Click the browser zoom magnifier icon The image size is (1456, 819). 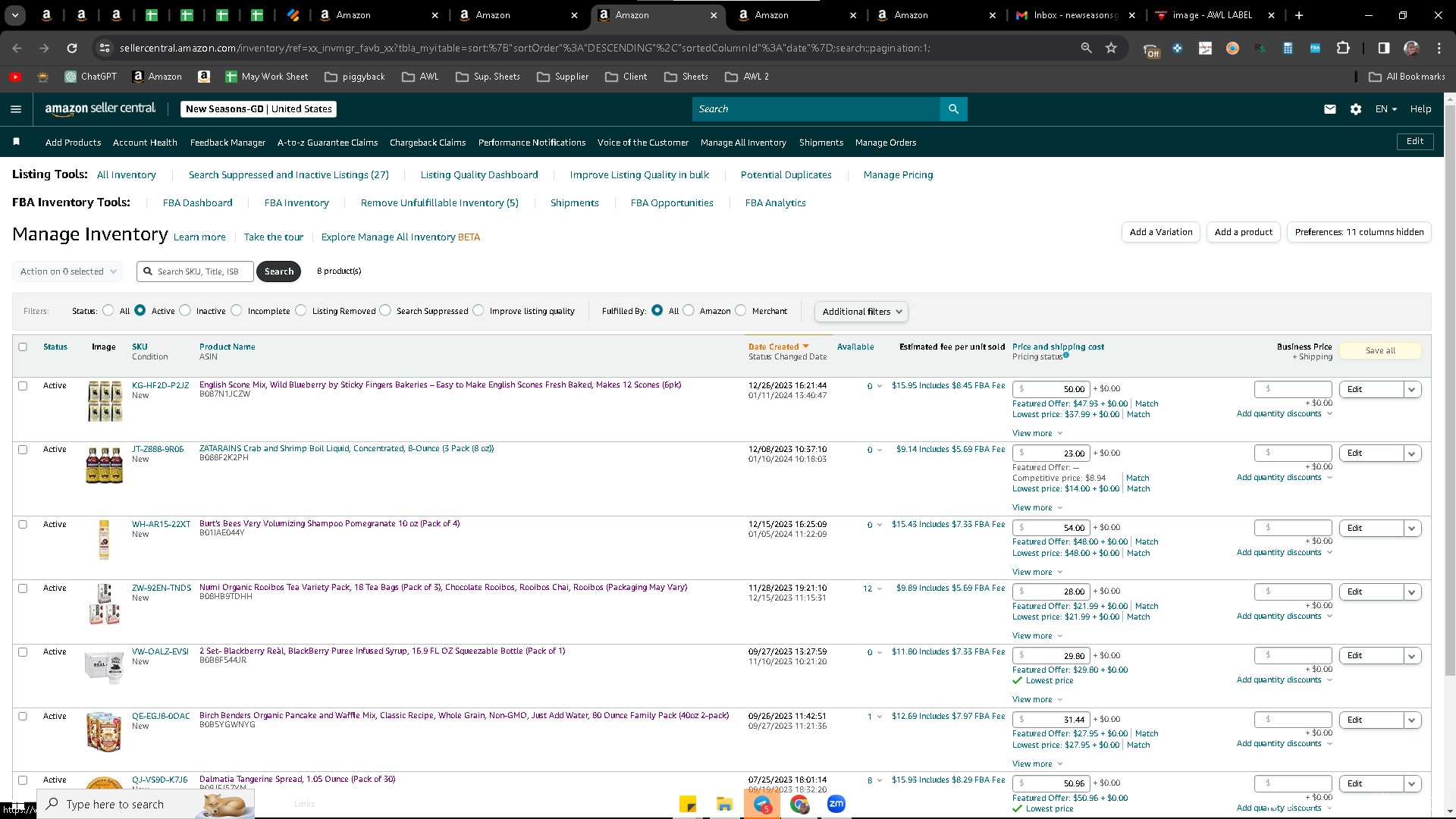pyautogui.click(x=1087, y=48)
